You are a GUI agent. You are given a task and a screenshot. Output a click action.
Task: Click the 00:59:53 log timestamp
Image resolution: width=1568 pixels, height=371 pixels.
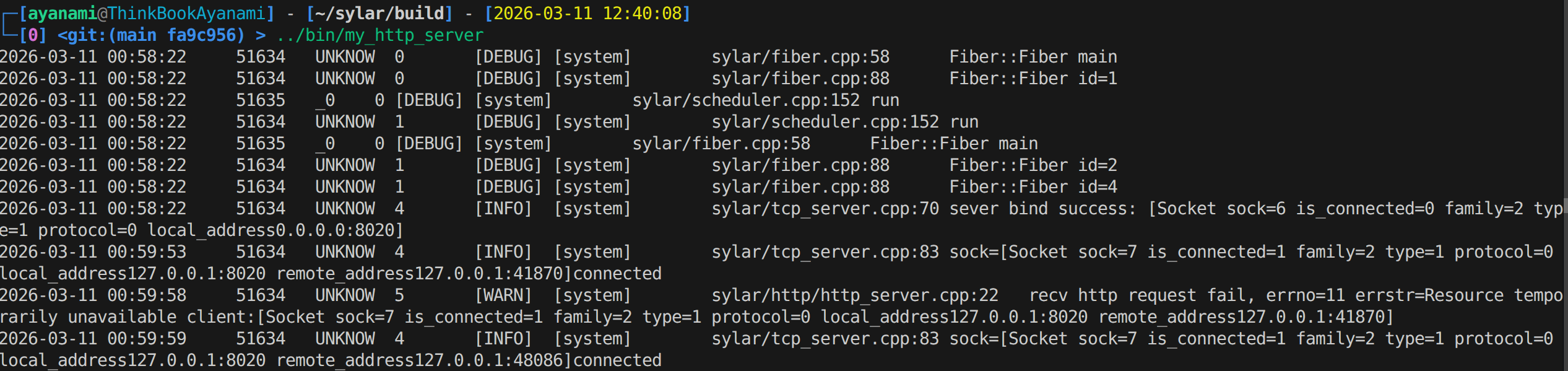click(x=147, y=252)
